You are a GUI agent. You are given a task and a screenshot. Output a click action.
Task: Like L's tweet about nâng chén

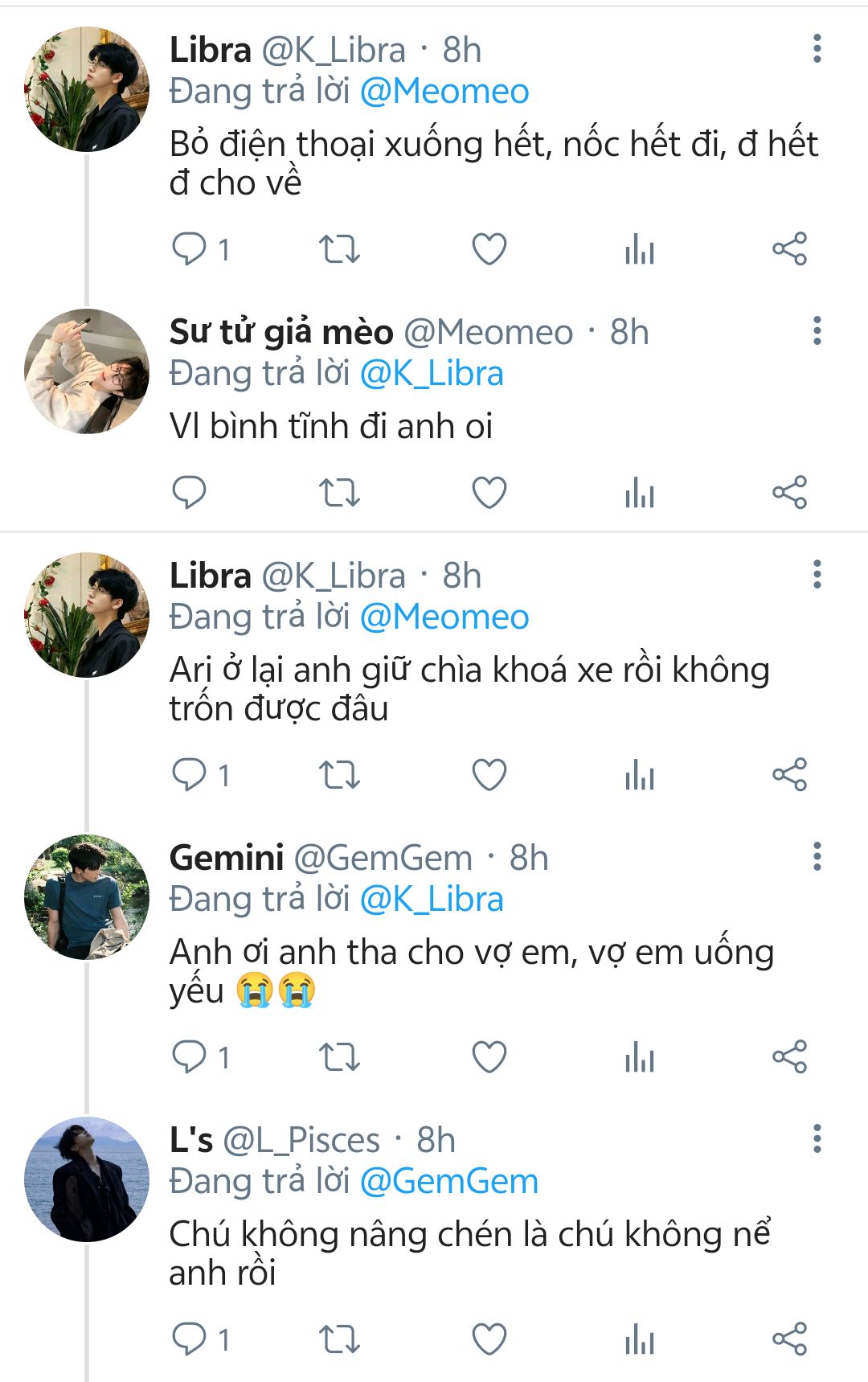[489, 1339]
